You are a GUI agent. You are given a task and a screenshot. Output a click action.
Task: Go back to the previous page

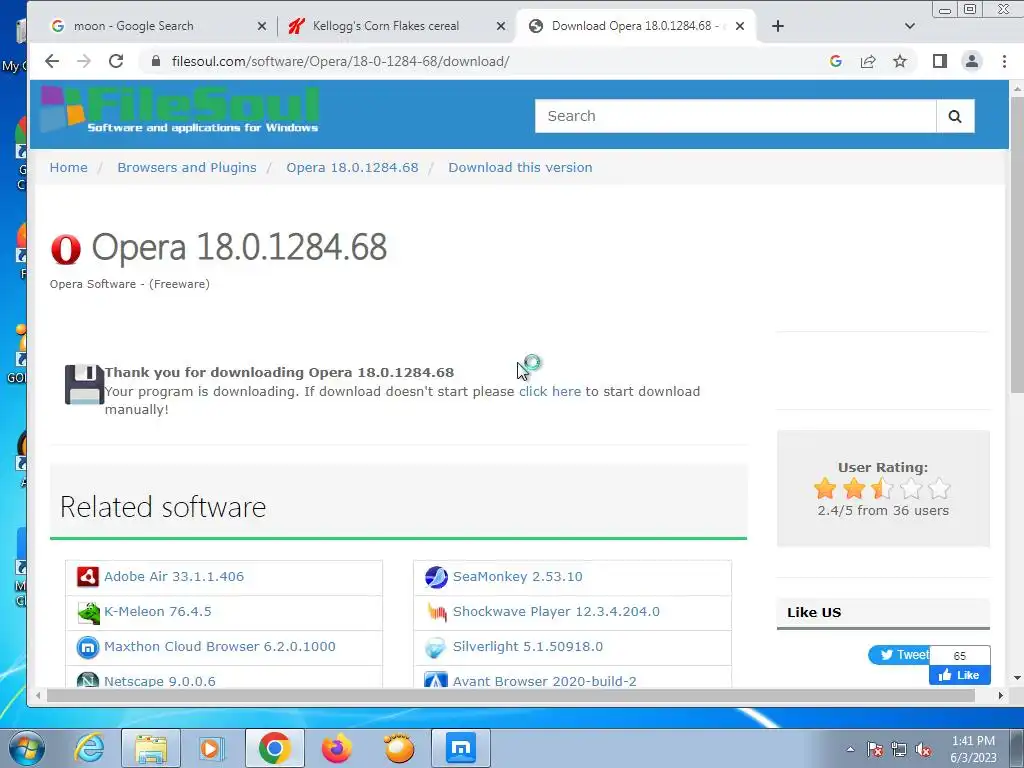tap(52, 61)
